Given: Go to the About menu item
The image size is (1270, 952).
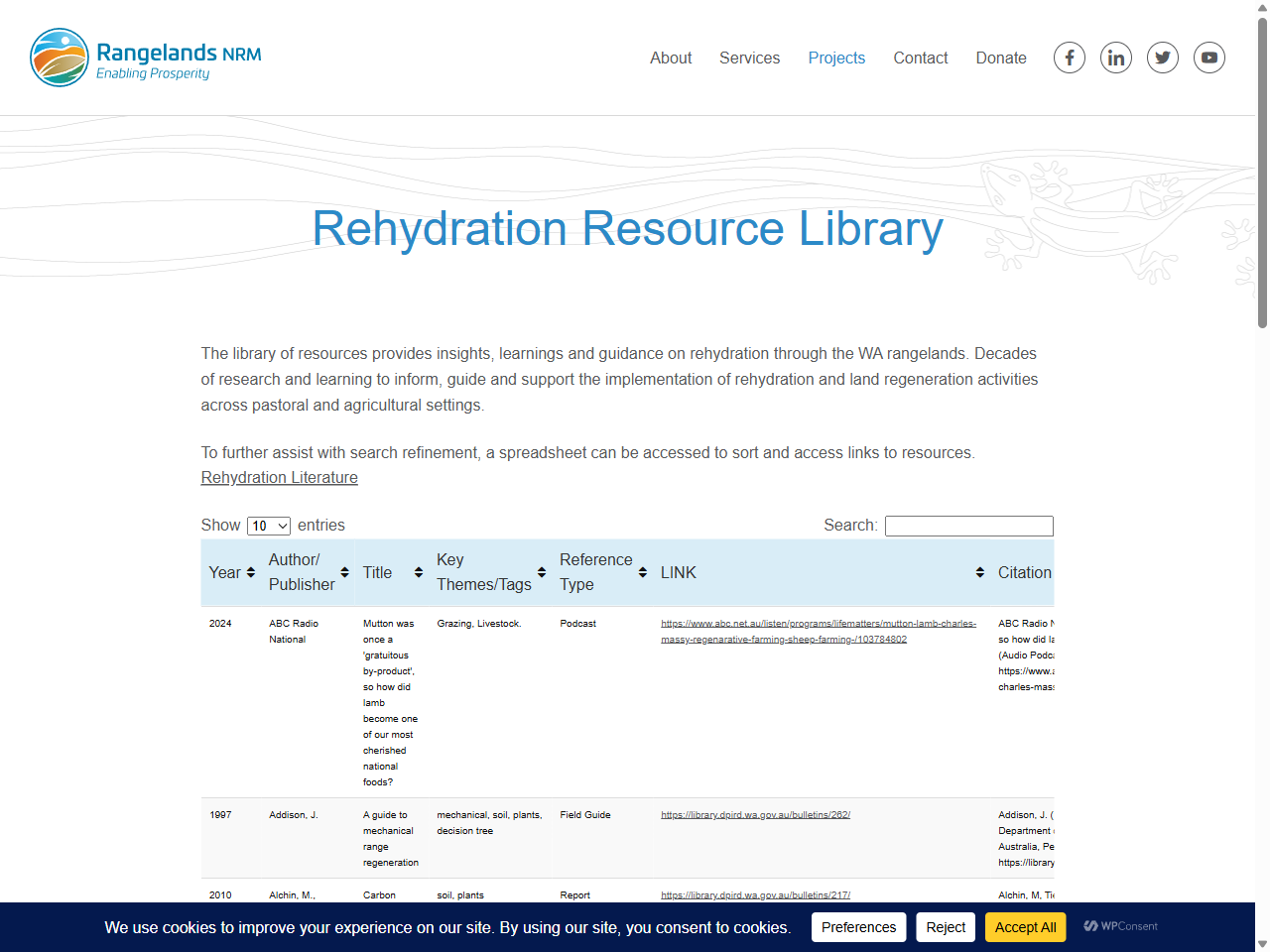Looking at the screenshot, I should pos(671,58).
